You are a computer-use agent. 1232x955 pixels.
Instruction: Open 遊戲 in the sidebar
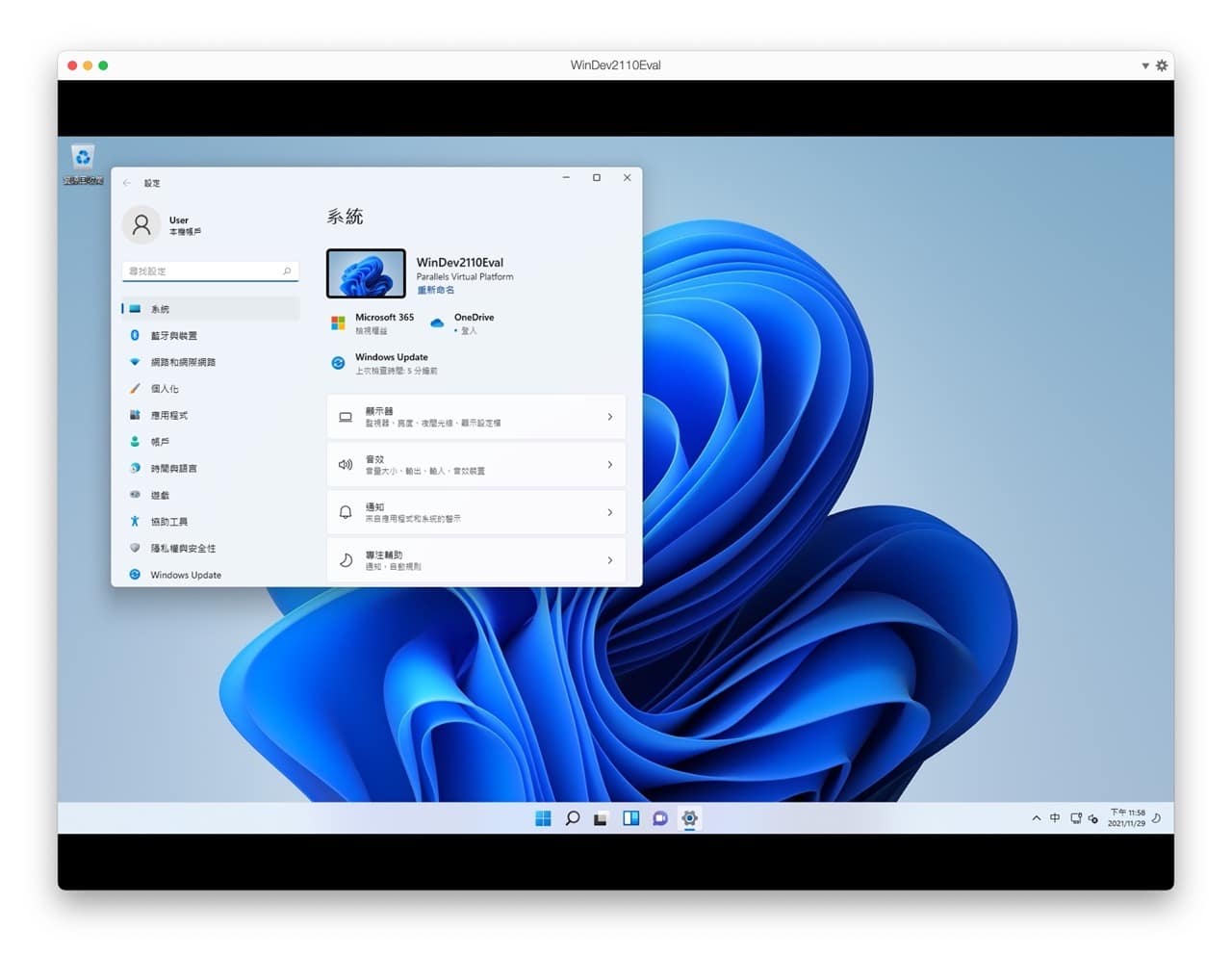click(210, 495)
